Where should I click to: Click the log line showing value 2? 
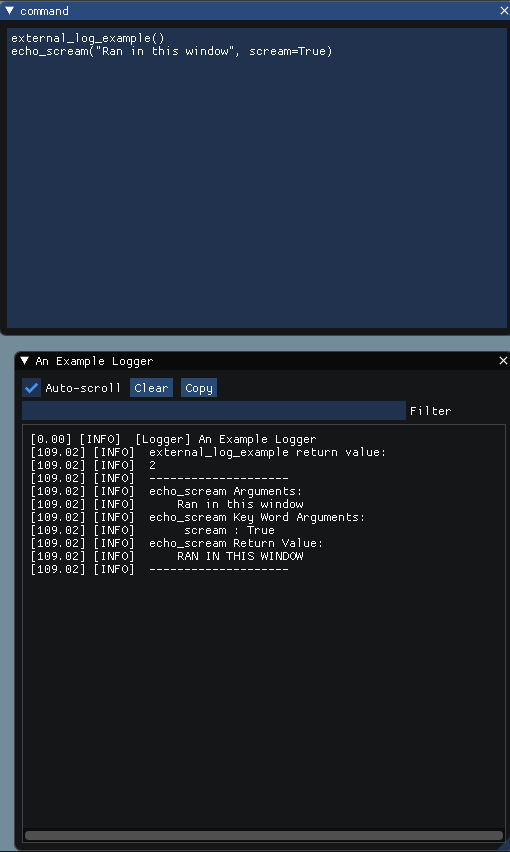(x=93, y=465)
